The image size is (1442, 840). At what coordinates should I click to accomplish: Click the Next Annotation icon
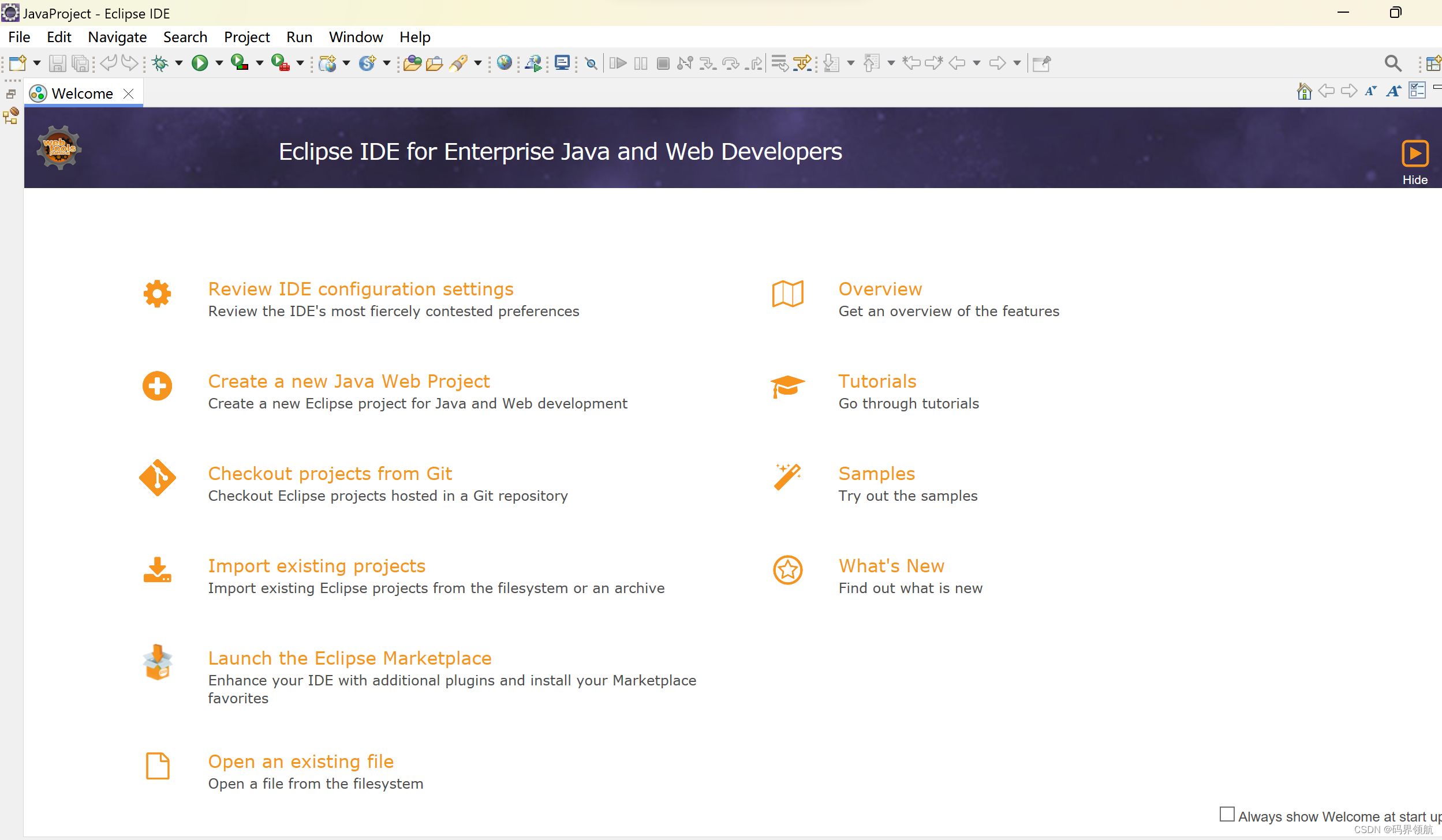pos(831,63)
